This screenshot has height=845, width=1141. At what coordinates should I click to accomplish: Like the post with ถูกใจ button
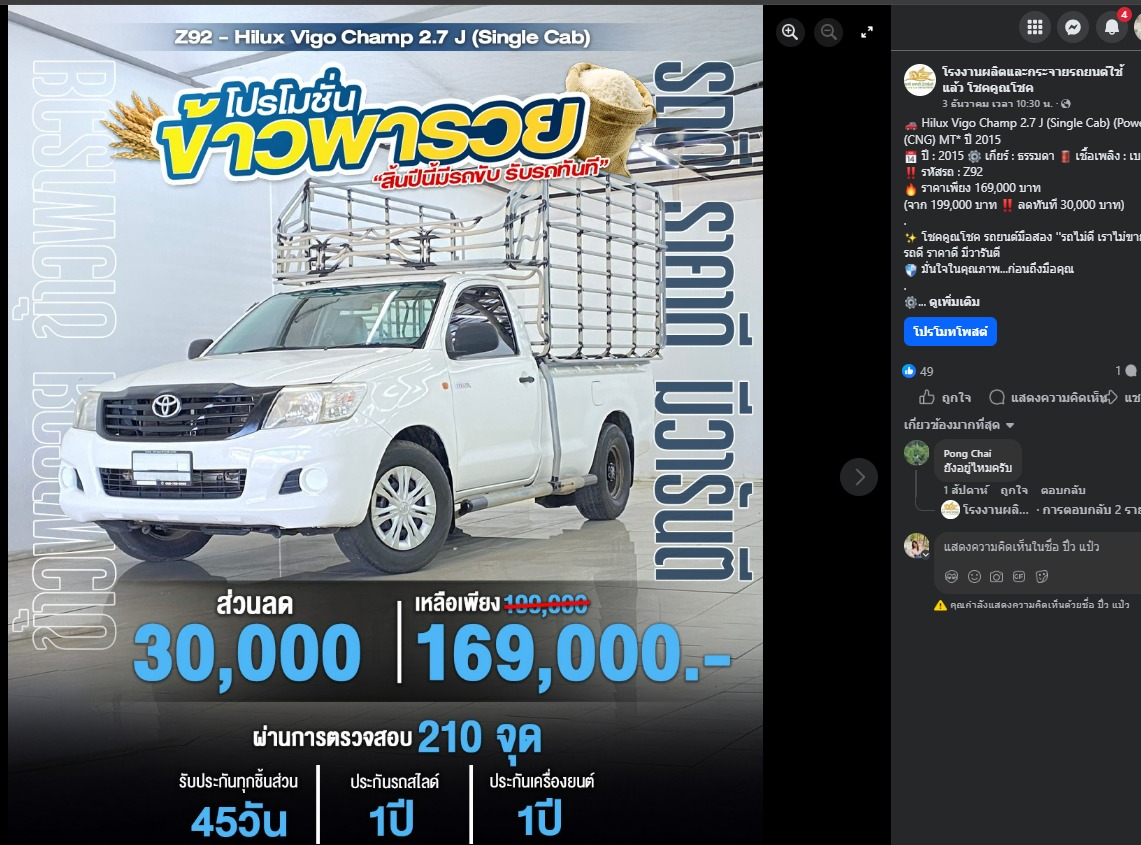click(x=945, y=397)
